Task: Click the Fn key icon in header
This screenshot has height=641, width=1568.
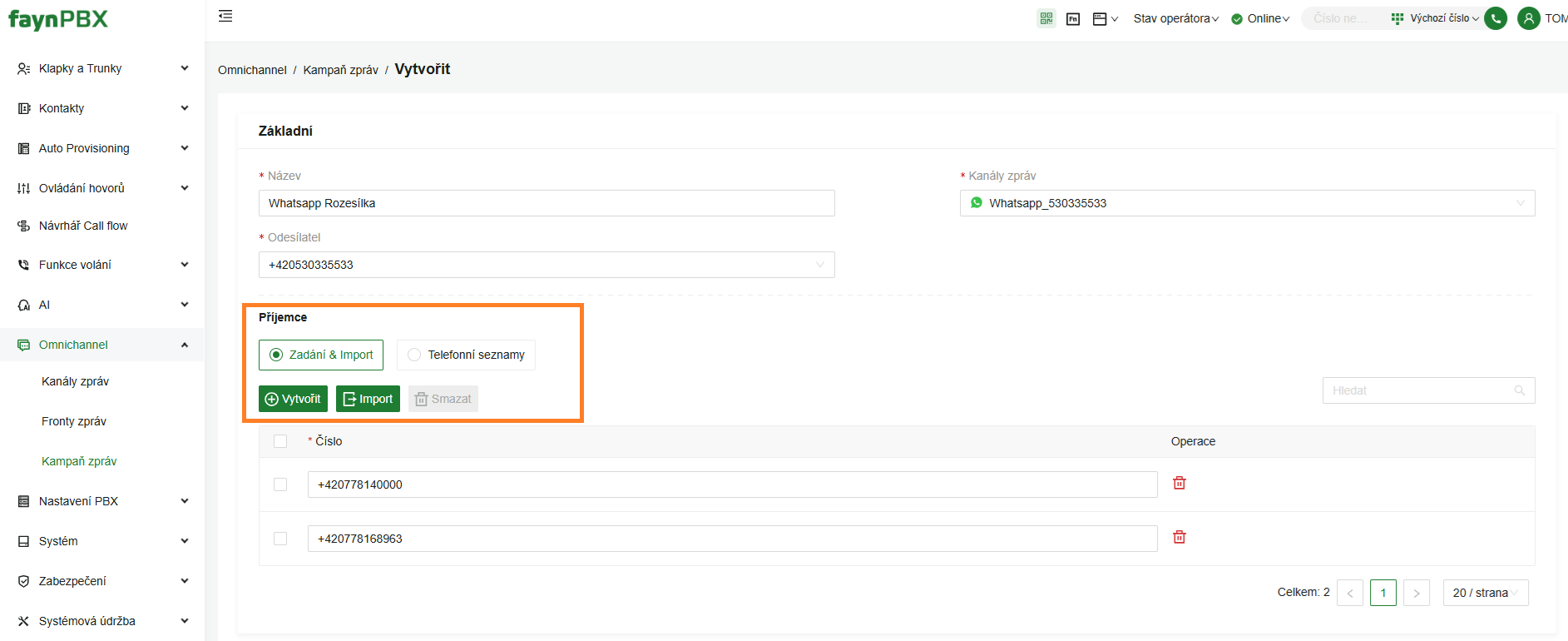Action: coord(1073,18)
